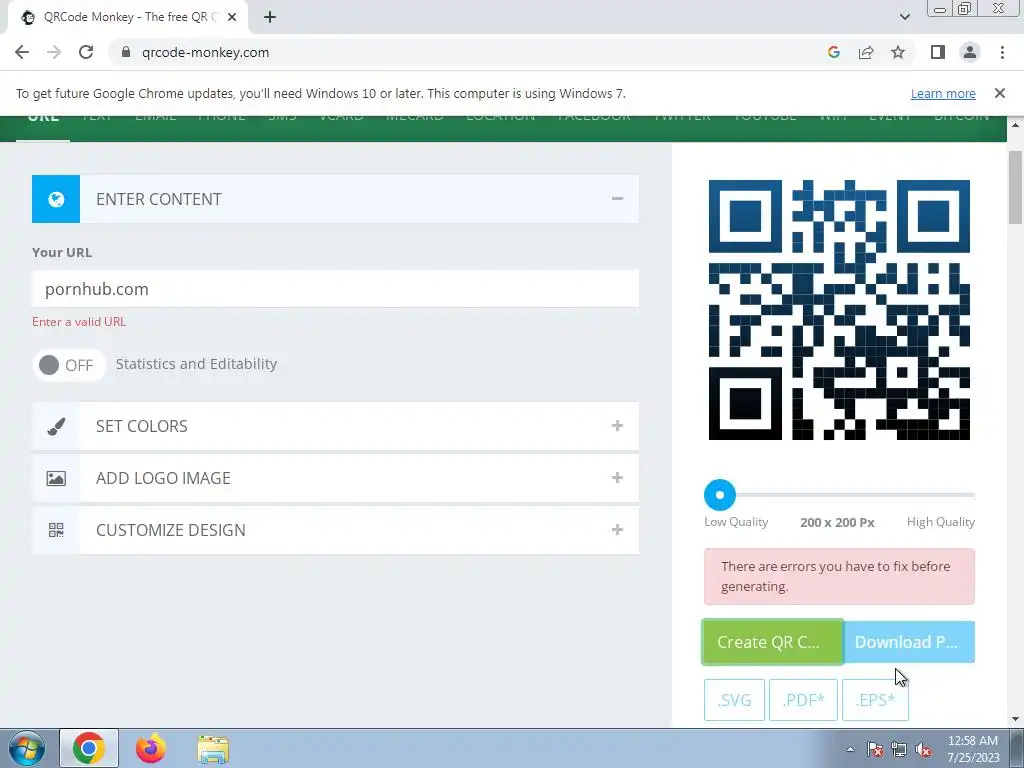Click the 'Low Quality' label
Image resolution: width=1024 pixels, height=768 pixels.
(736, 522)
